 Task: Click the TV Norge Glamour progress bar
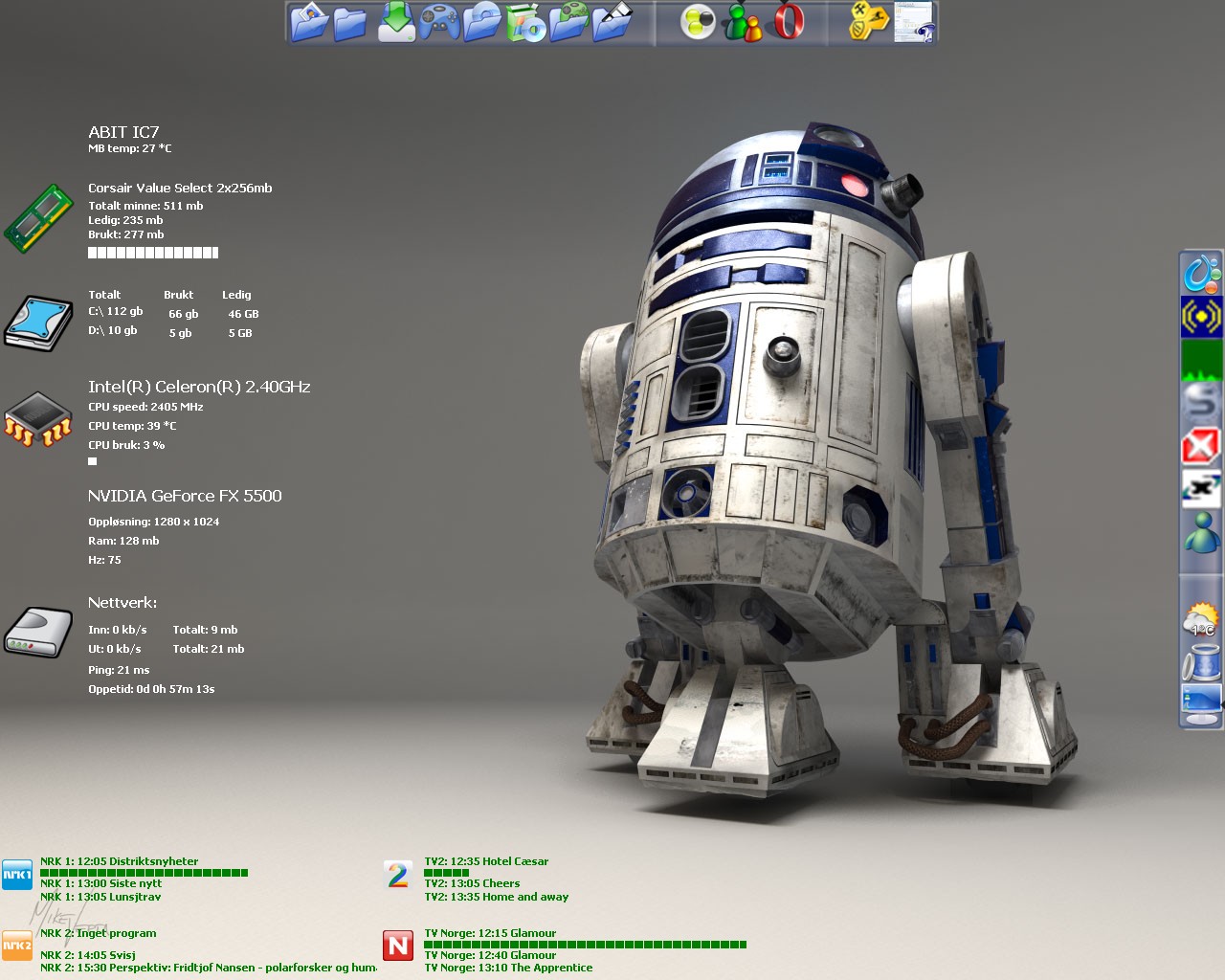585,945
